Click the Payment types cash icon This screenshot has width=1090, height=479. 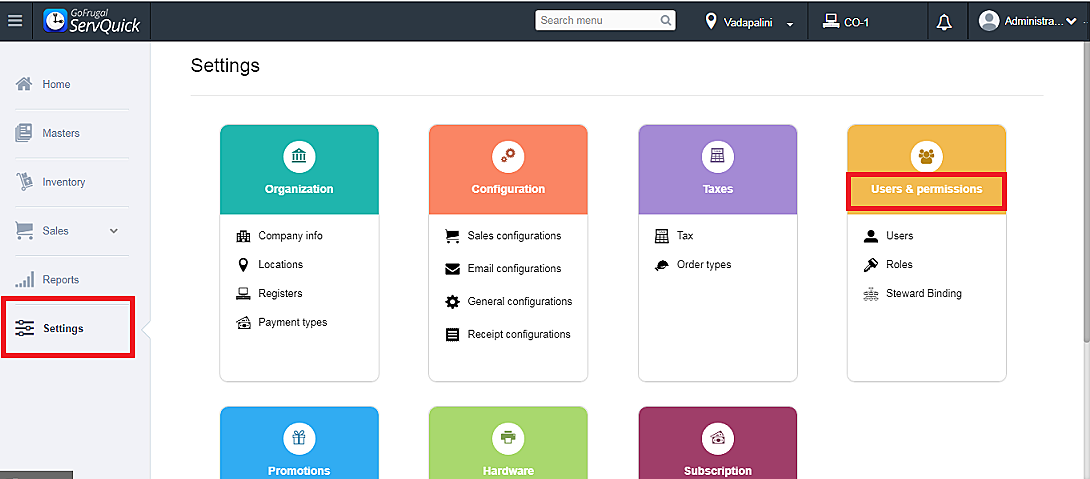[x=243, y=323]
